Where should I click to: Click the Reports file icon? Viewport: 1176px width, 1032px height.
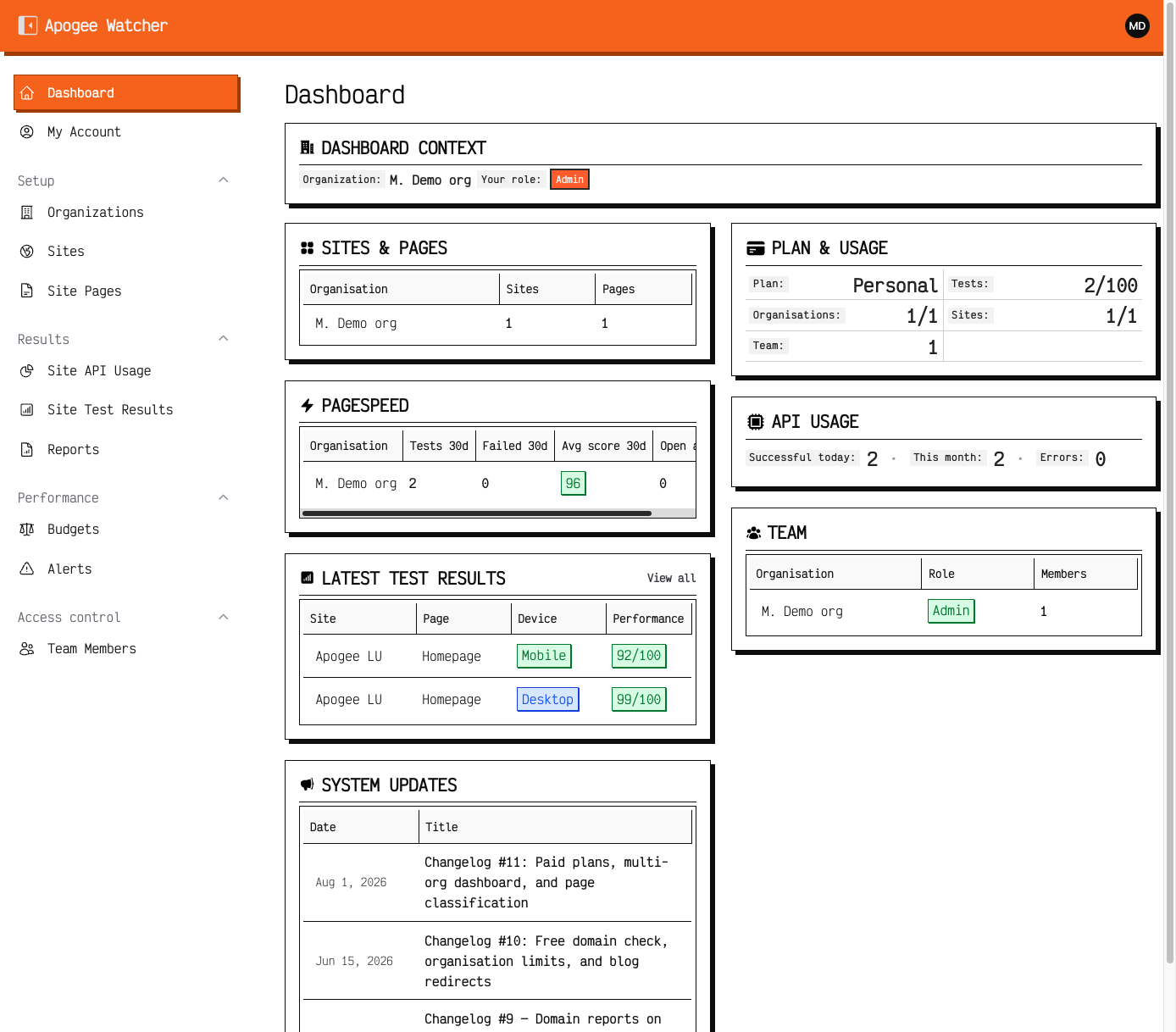(x=27, y=450)
